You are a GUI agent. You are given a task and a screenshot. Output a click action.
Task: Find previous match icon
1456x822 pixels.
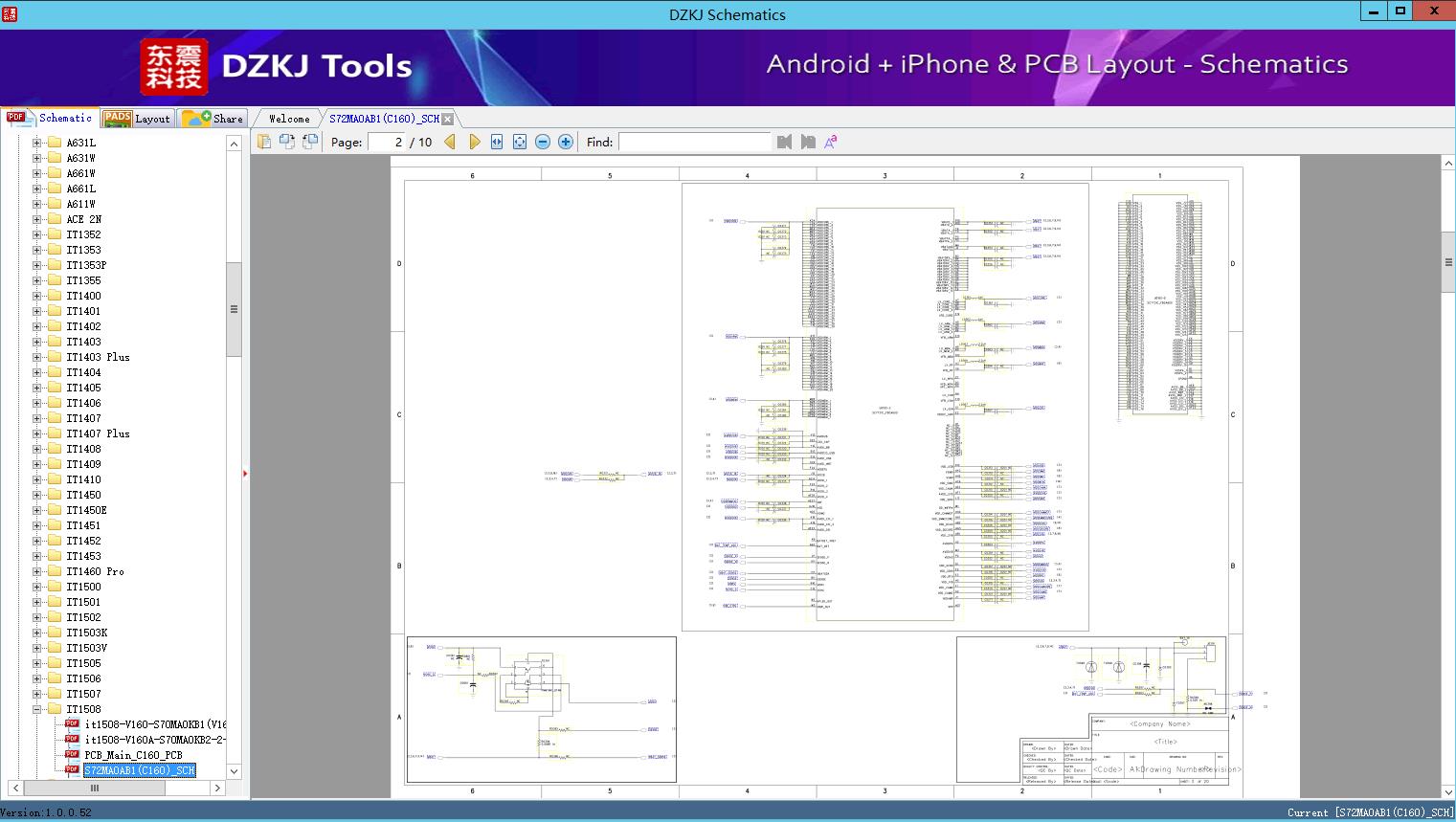click(x=785, y=142)
